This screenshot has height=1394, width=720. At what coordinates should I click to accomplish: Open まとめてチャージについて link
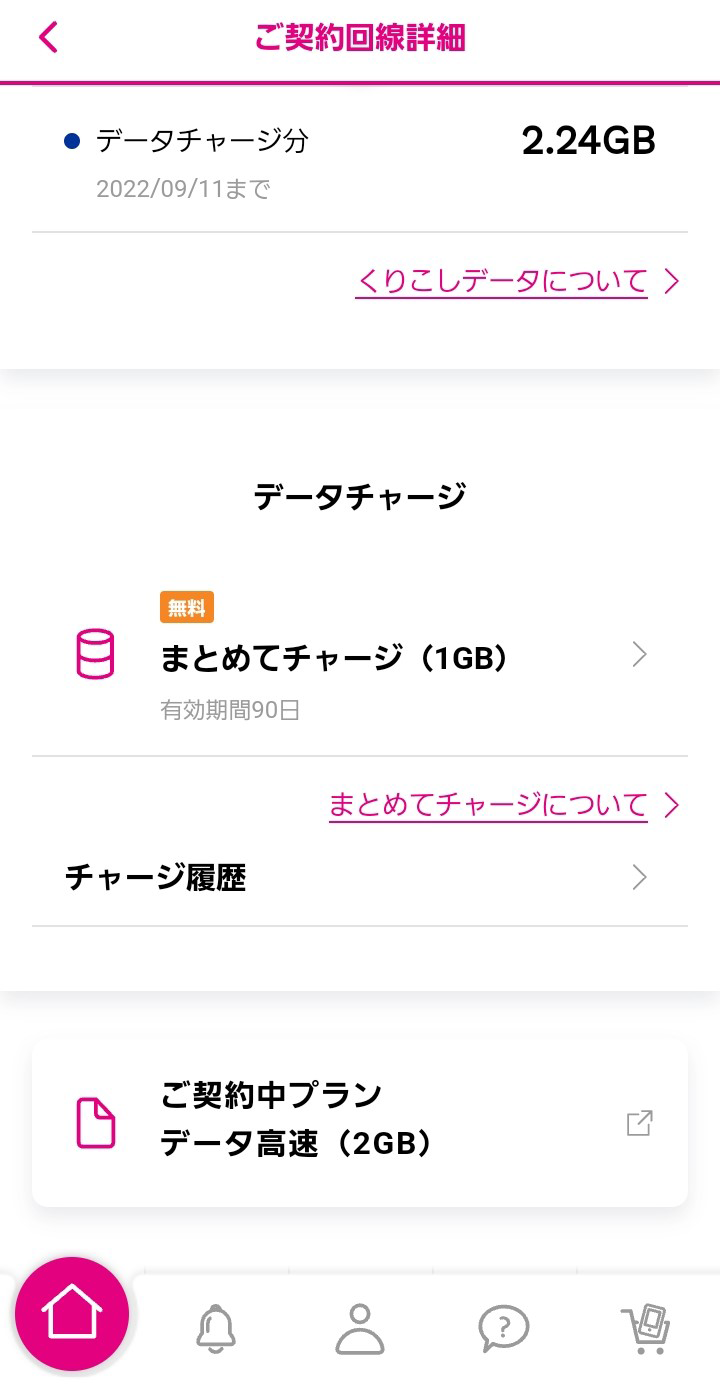click(x=488, y=804)
